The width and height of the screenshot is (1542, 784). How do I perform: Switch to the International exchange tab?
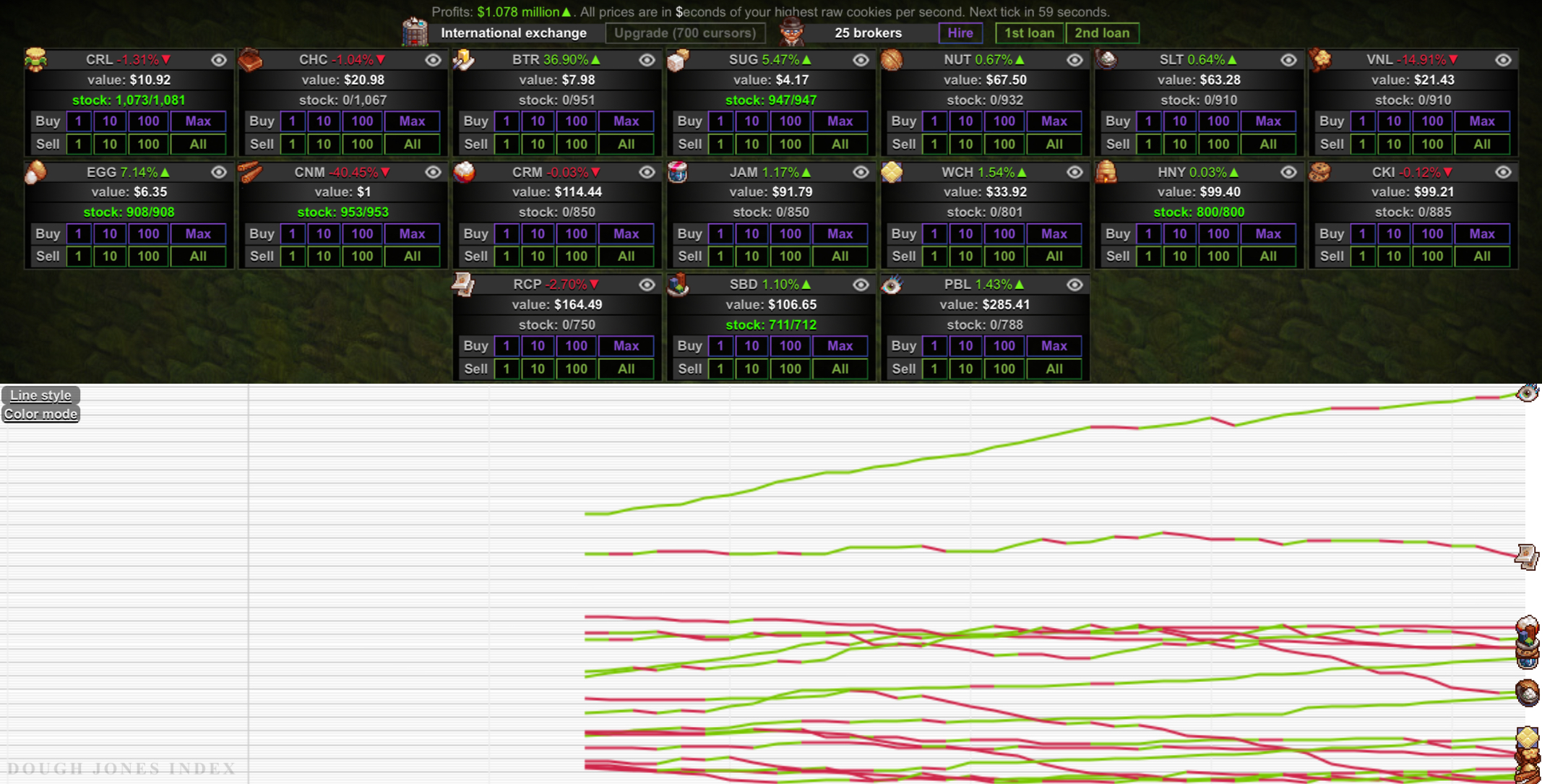[513, 33]
